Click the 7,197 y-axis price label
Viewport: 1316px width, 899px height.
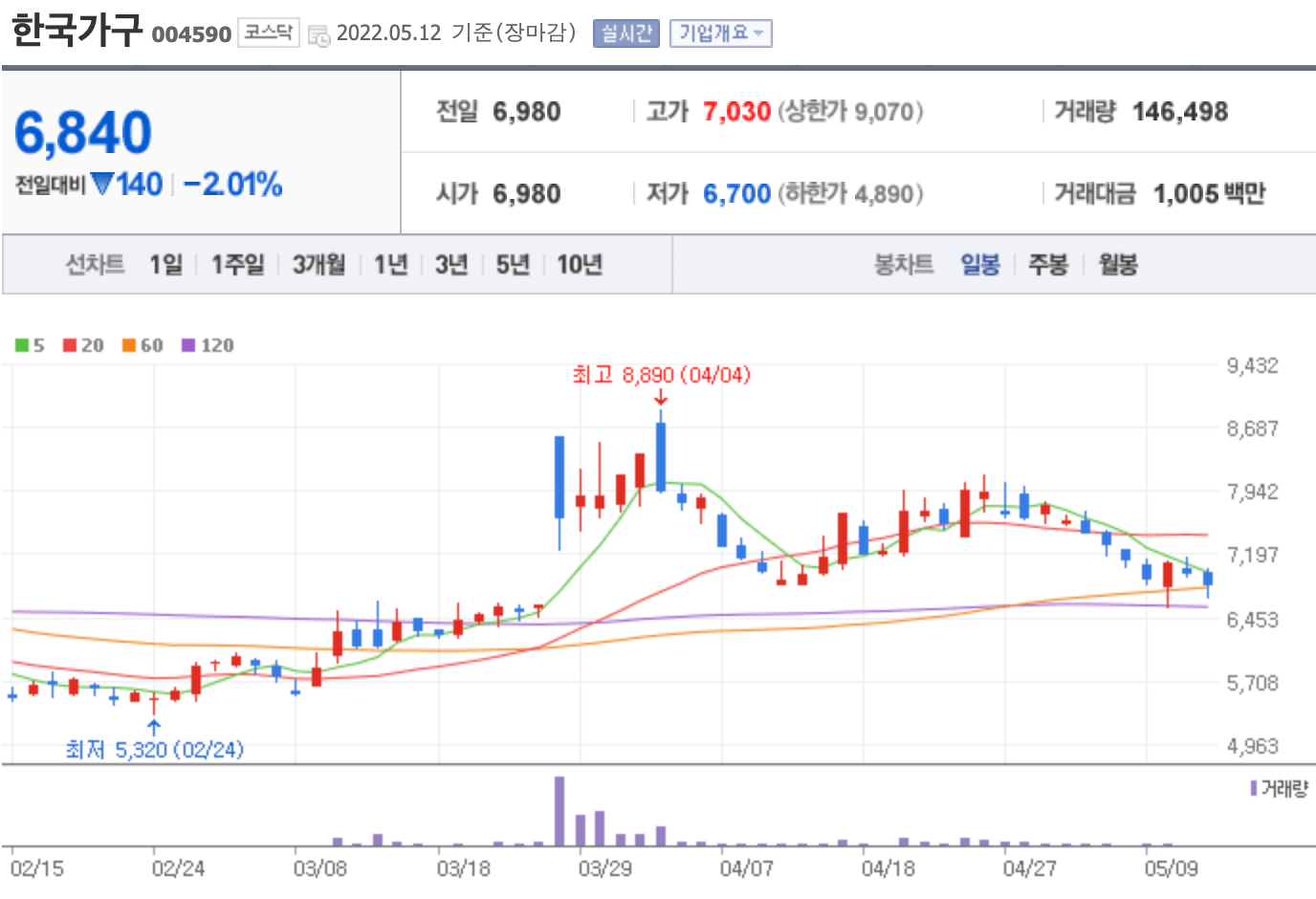click(1253, 555)
